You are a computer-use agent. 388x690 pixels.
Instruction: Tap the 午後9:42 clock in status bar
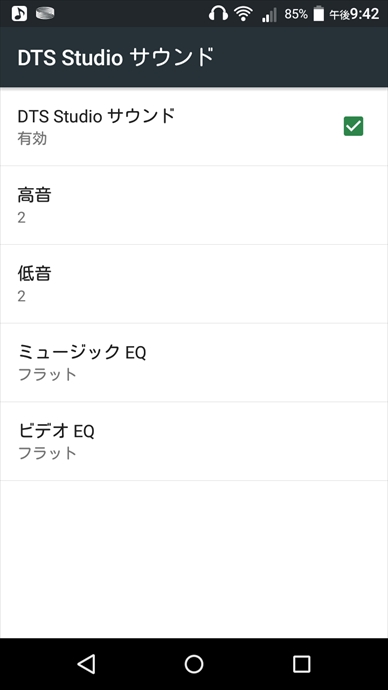click(354, 14)
